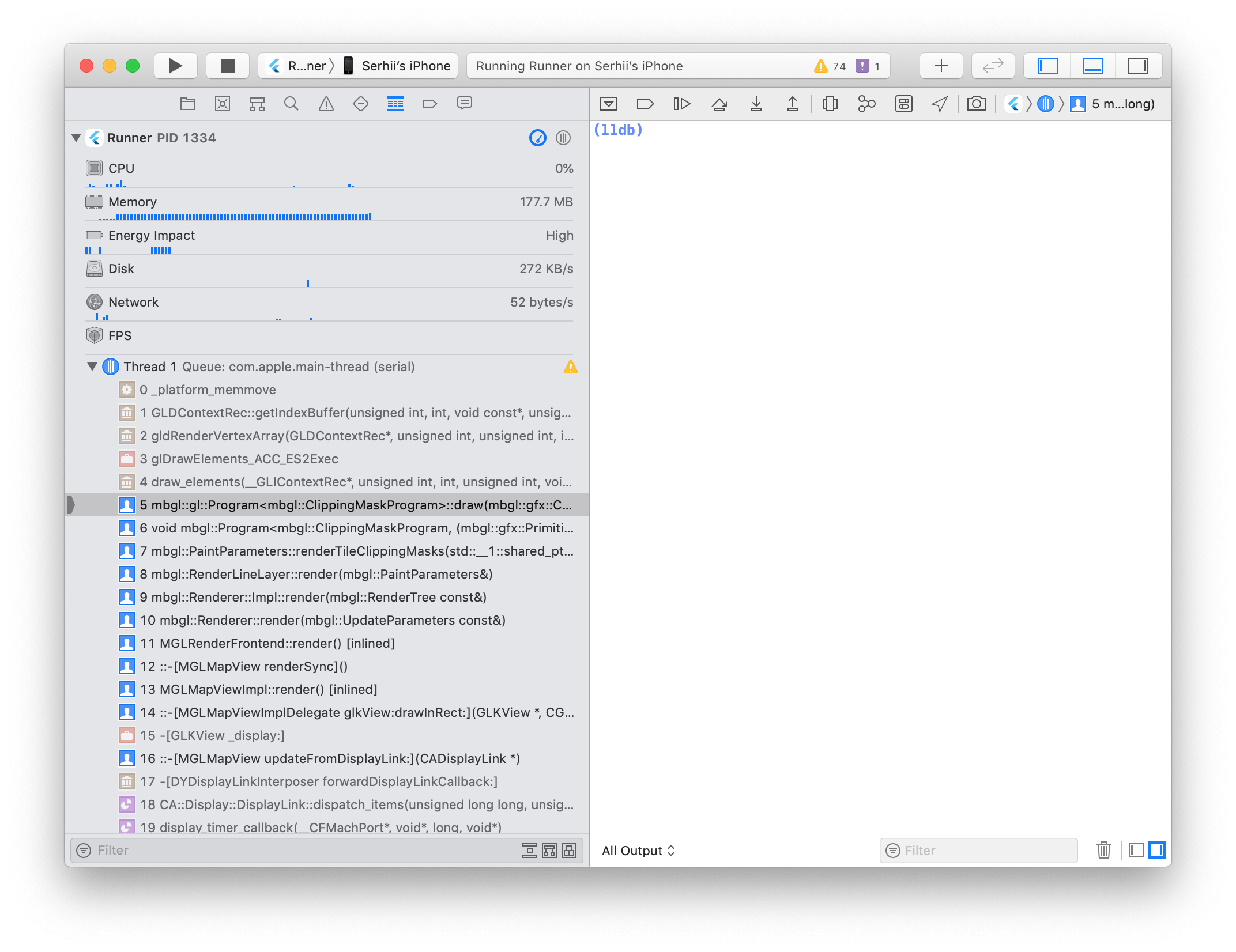Select frame 8 mbgl::RenderLineLayer::render

(327, 575)
